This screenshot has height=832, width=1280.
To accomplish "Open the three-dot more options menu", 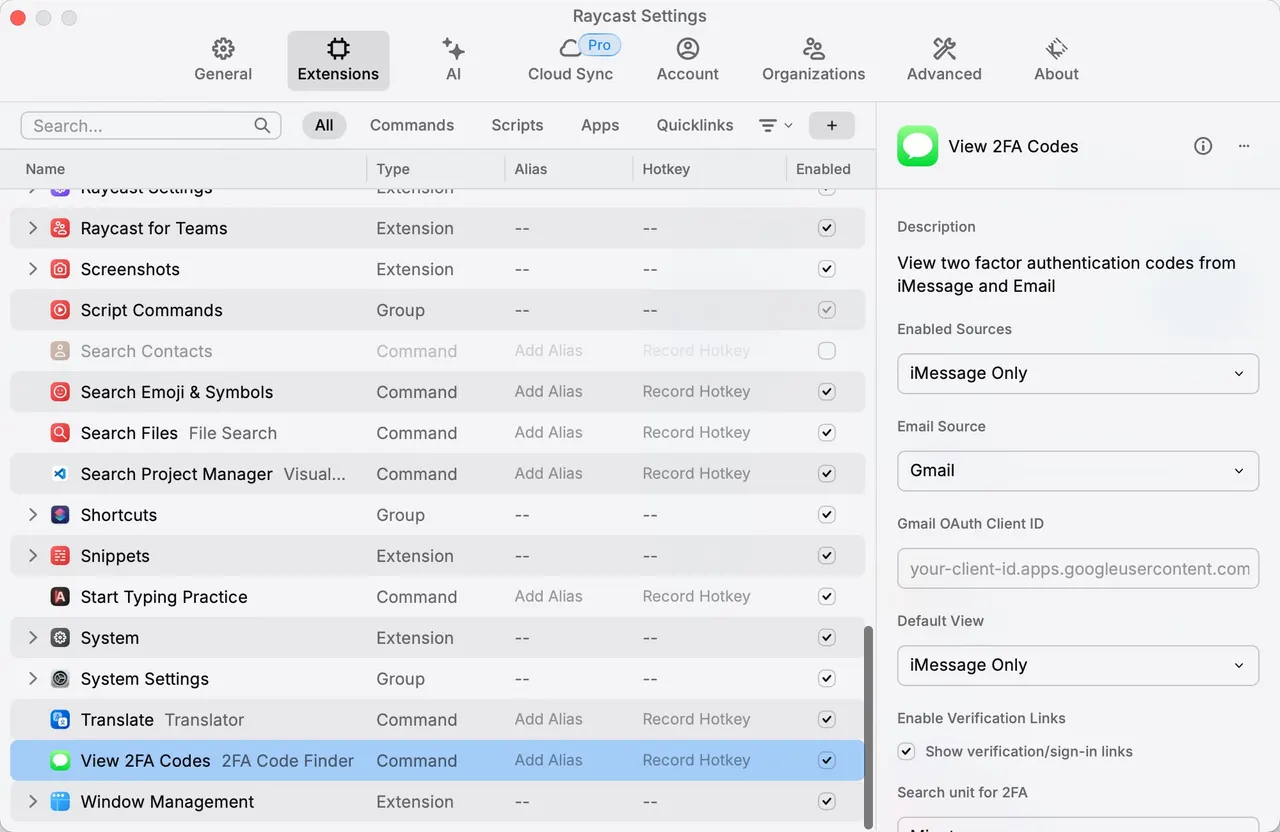I will [1244, 146].
